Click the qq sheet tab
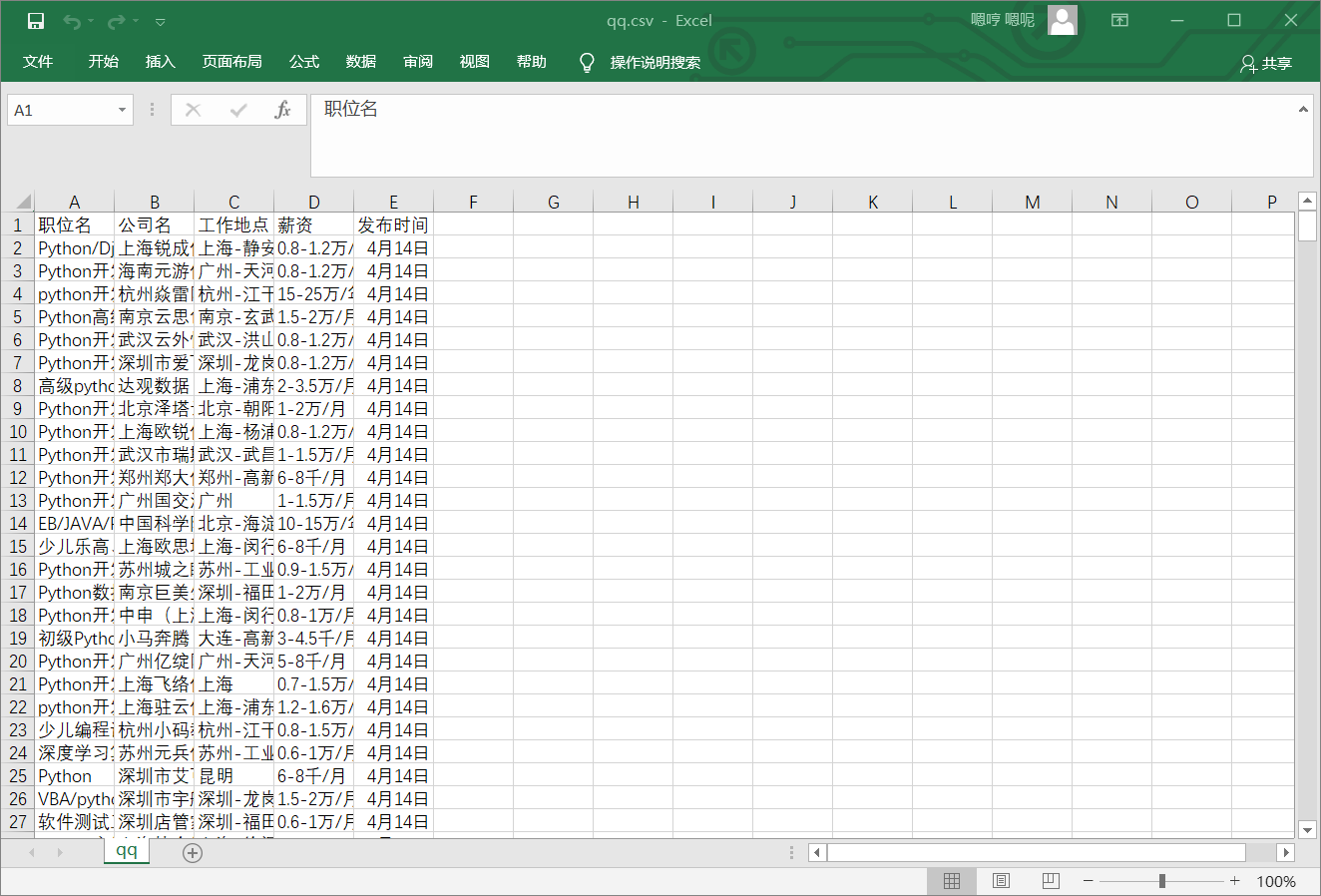 point(127,851)
